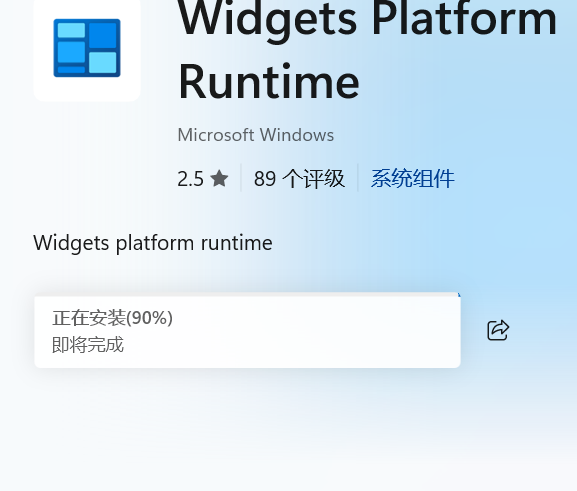Image resolution: width=577 pixels, height=491 pixels.
Task: Click the 89 个评级 ratings count
Action: [299, 179]
